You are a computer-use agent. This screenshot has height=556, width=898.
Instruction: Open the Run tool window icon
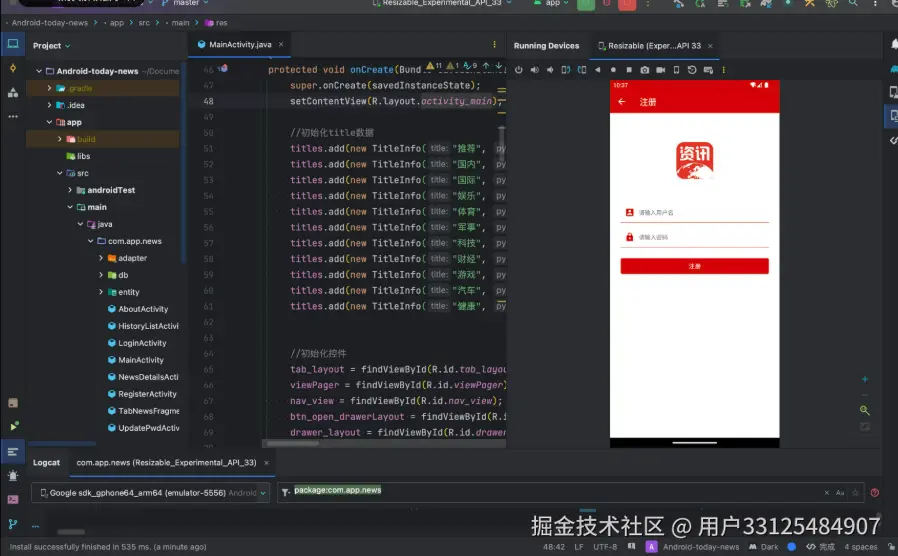tap(14, 426)
